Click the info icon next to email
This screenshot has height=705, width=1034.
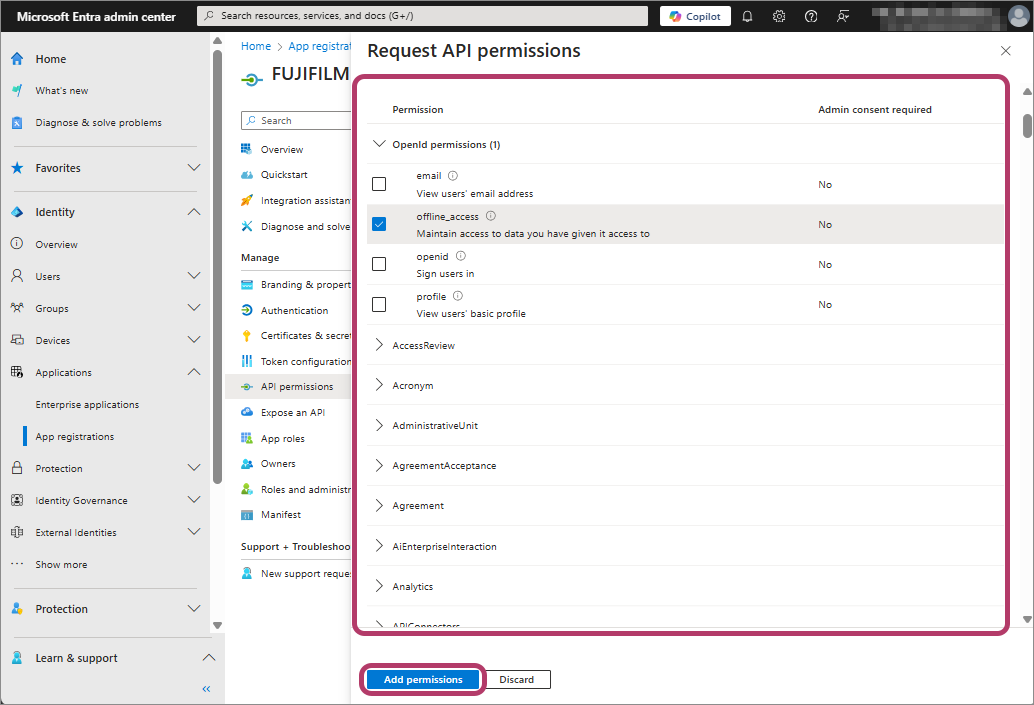pyautogui.click(x=453, y=175)
